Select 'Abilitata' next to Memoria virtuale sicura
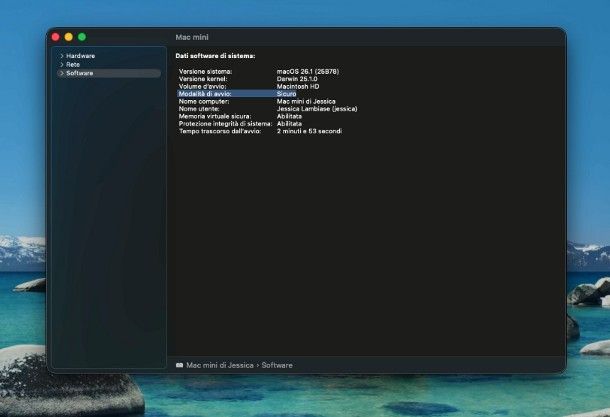This screenshot has width=610, height=417. pos(289,116)
